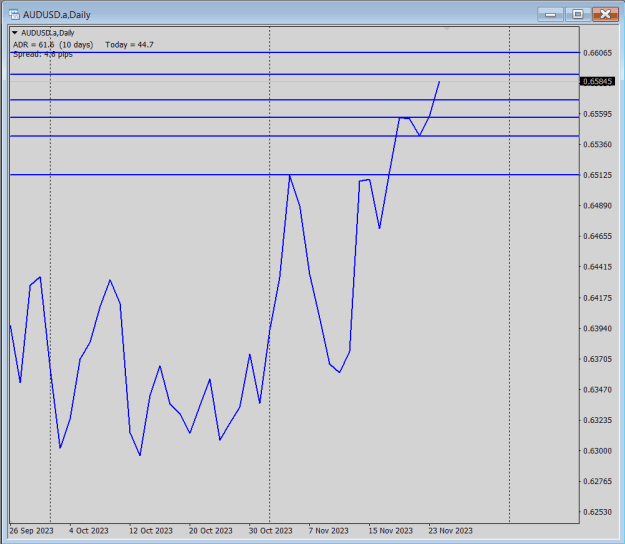Click the gray chart shift marker triangle
This screenshot has height=544, width=625.
pyautogui.click(x=447, y=29)
